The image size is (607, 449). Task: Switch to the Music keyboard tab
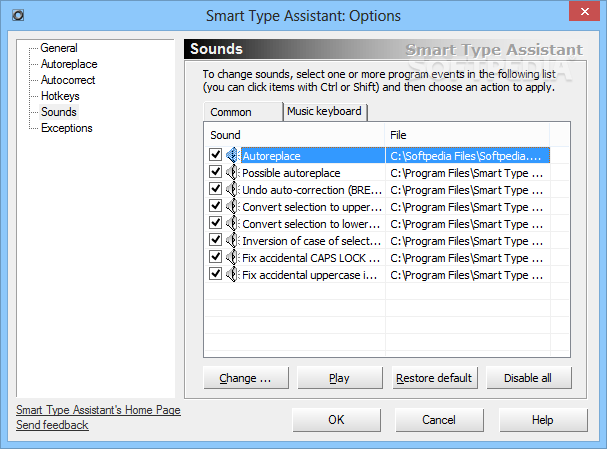click(325, 111)
